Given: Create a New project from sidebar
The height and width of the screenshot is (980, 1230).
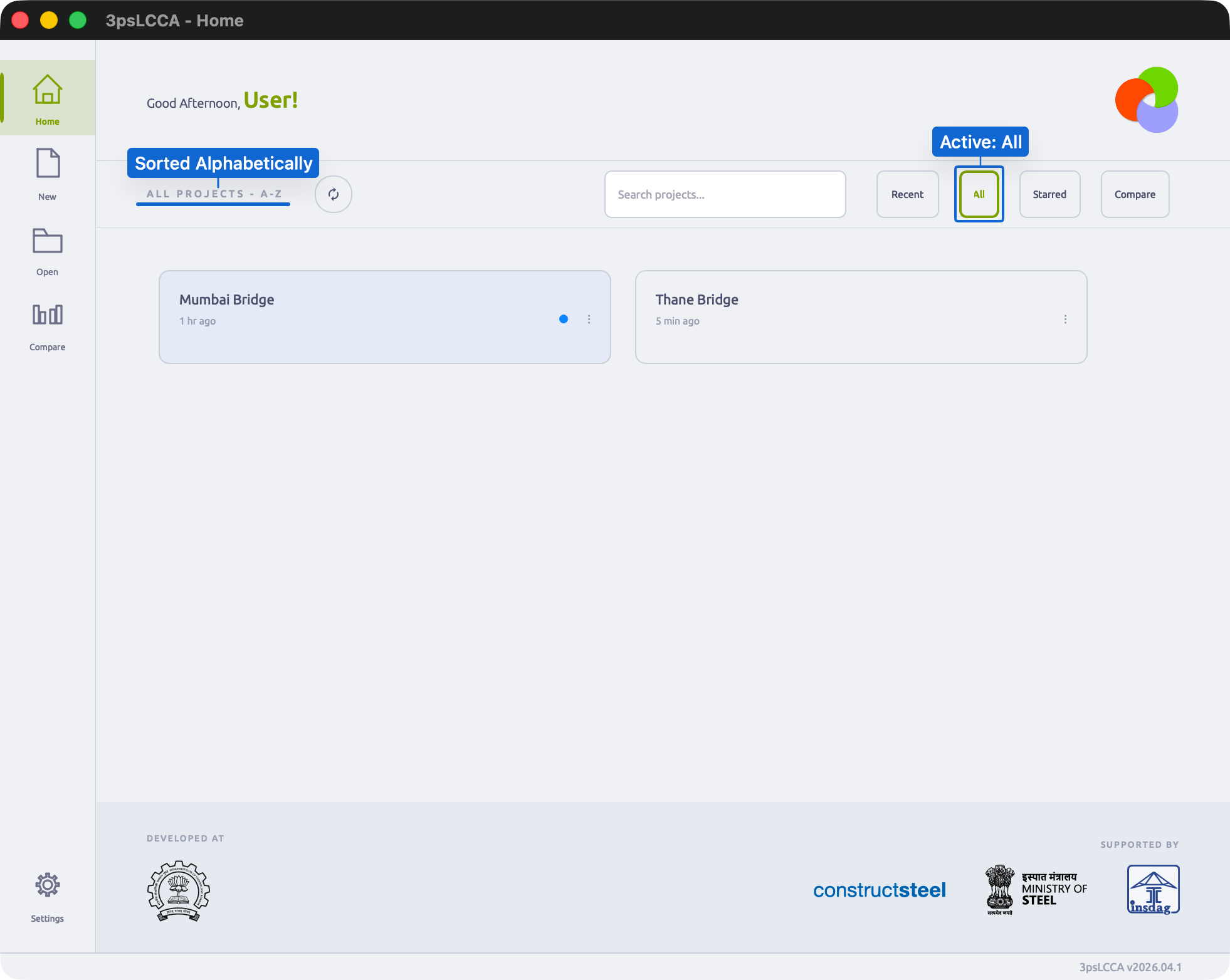Looking at the screenshot, I should click(48, 174).
